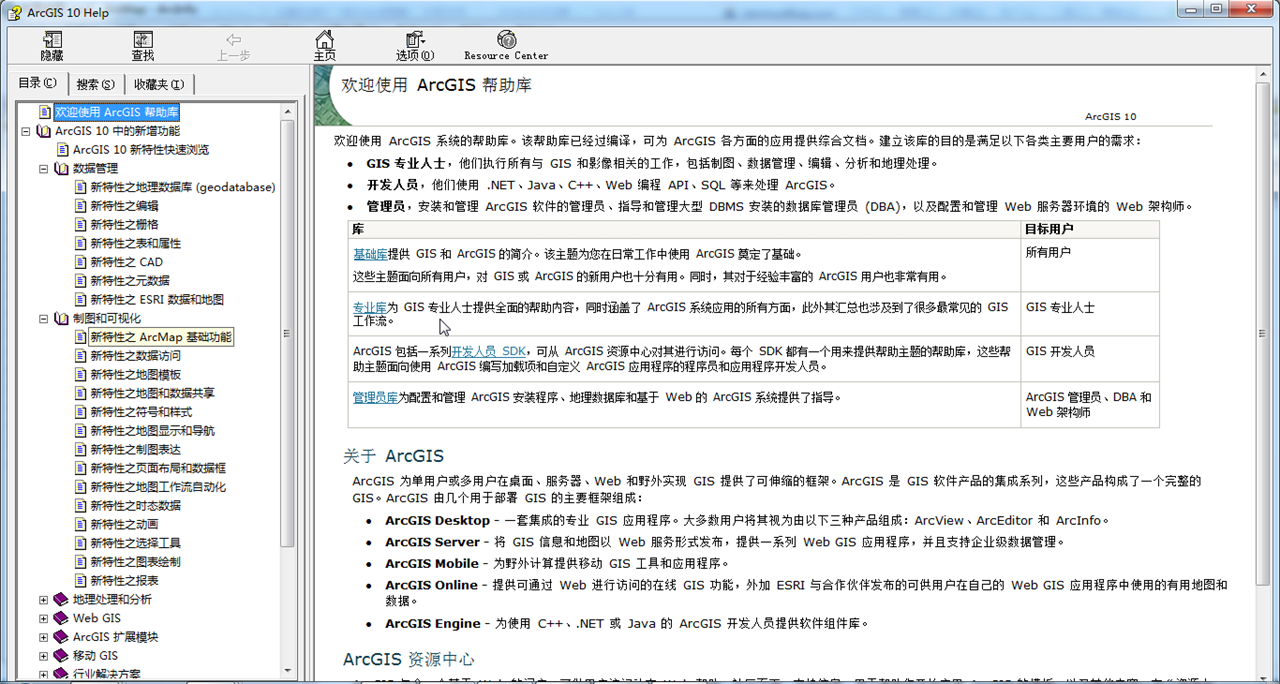Click the page icon for ArcGIS 10 新特性快速浏览
Screen dimensions: 1280x684
click(63, 150)
